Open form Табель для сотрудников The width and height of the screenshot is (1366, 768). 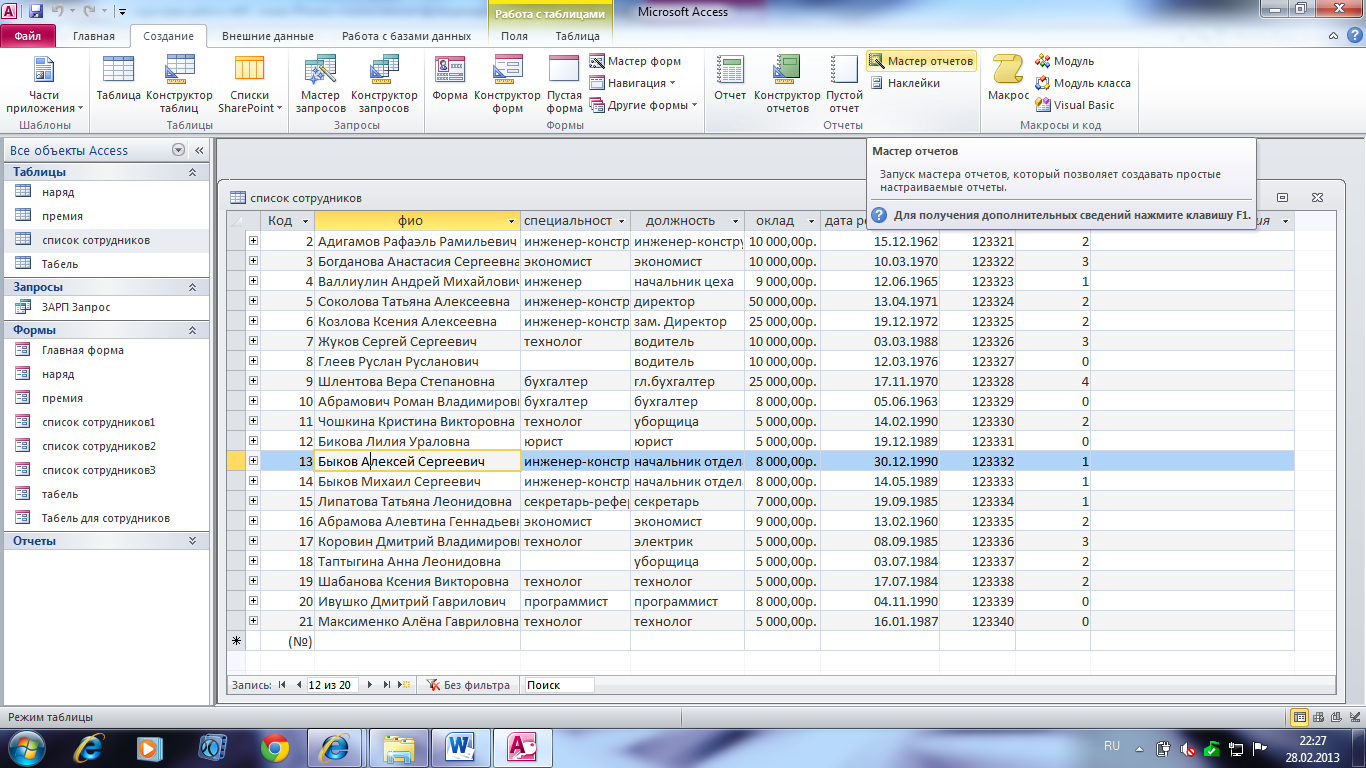click(106, 518)
